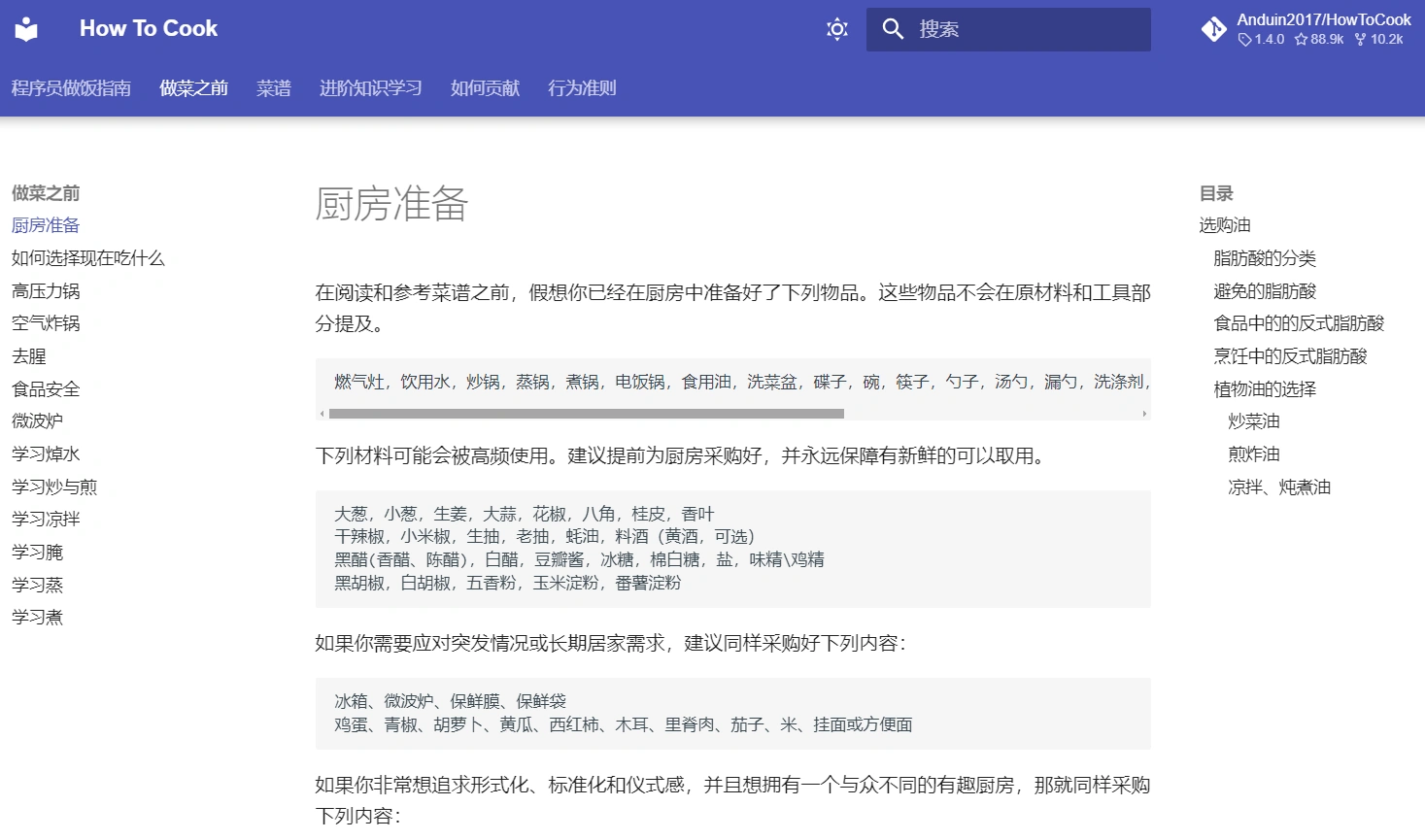
Task: Click the magnifier search icon
Action: click(892, 29)
